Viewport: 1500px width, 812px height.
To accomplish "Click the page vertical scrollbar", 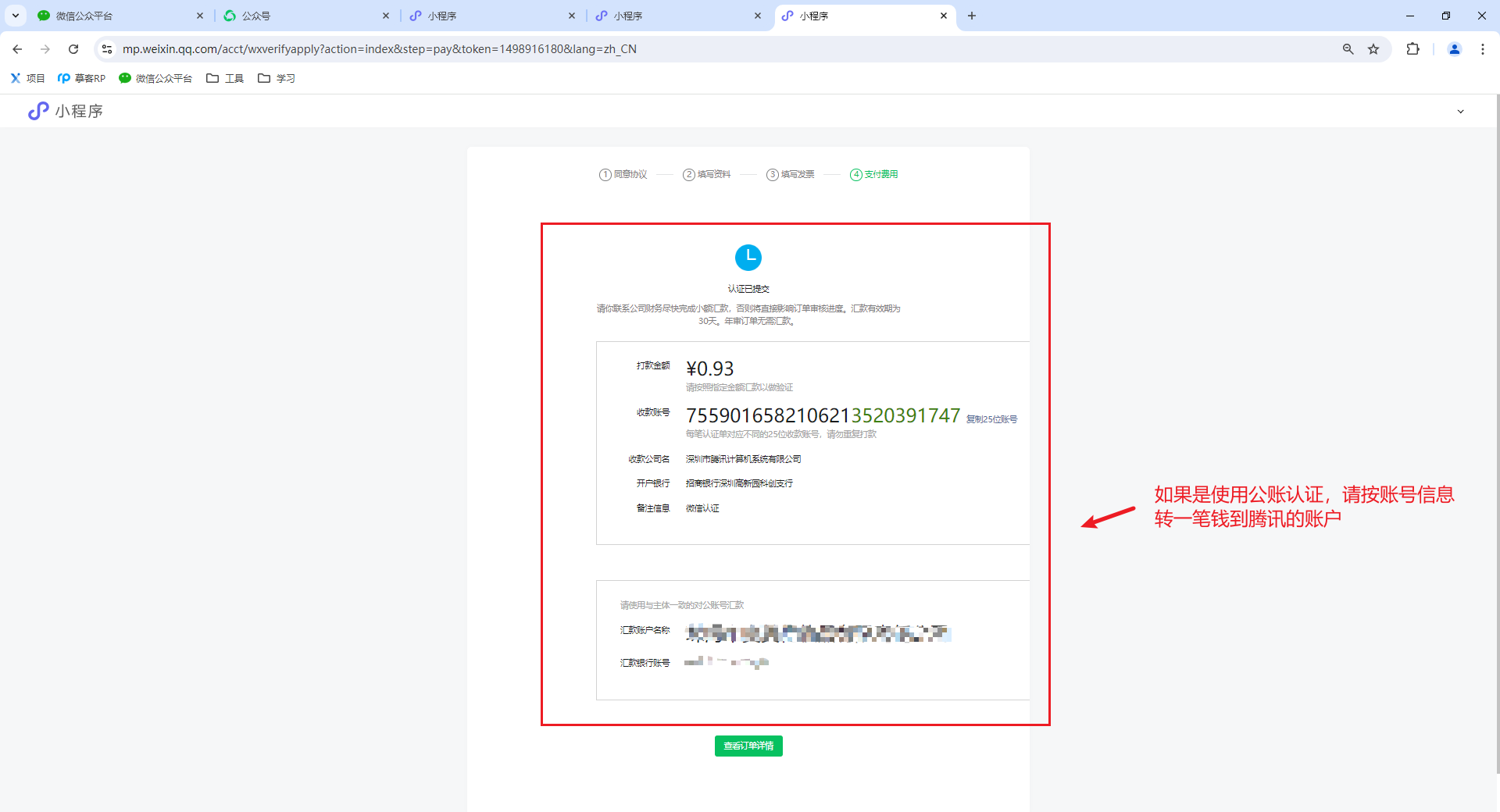I will 1496,433.
